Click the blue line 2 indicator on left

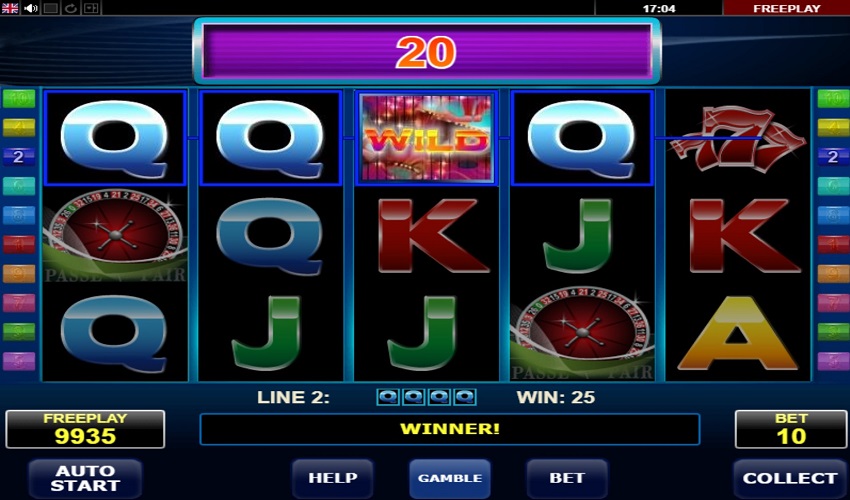(19, 157)
